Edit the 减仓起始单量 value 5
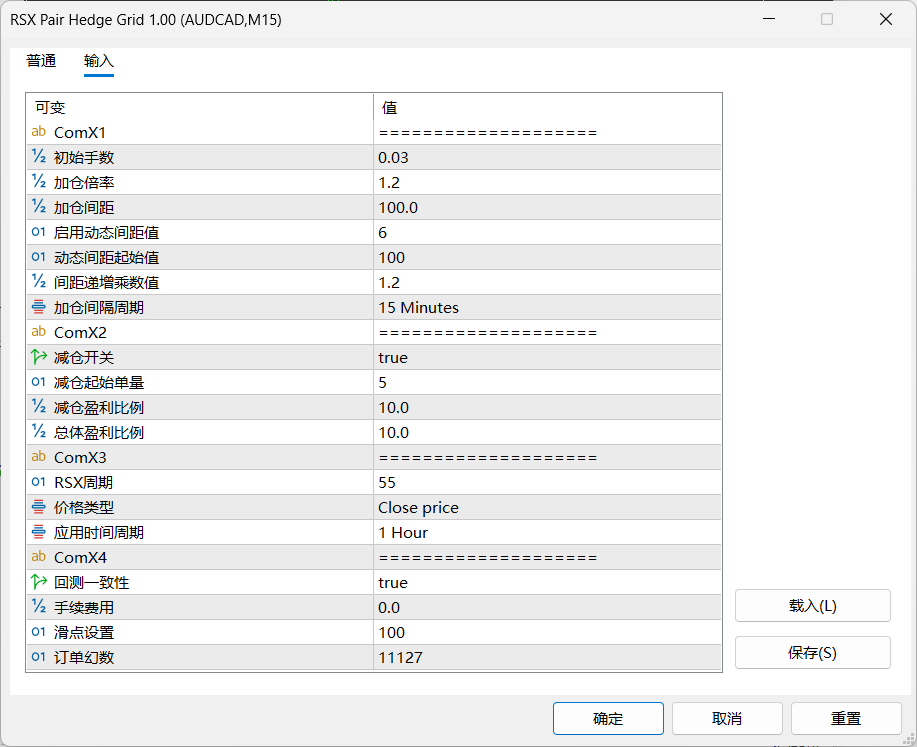917x747 pixels. [547, 383]
